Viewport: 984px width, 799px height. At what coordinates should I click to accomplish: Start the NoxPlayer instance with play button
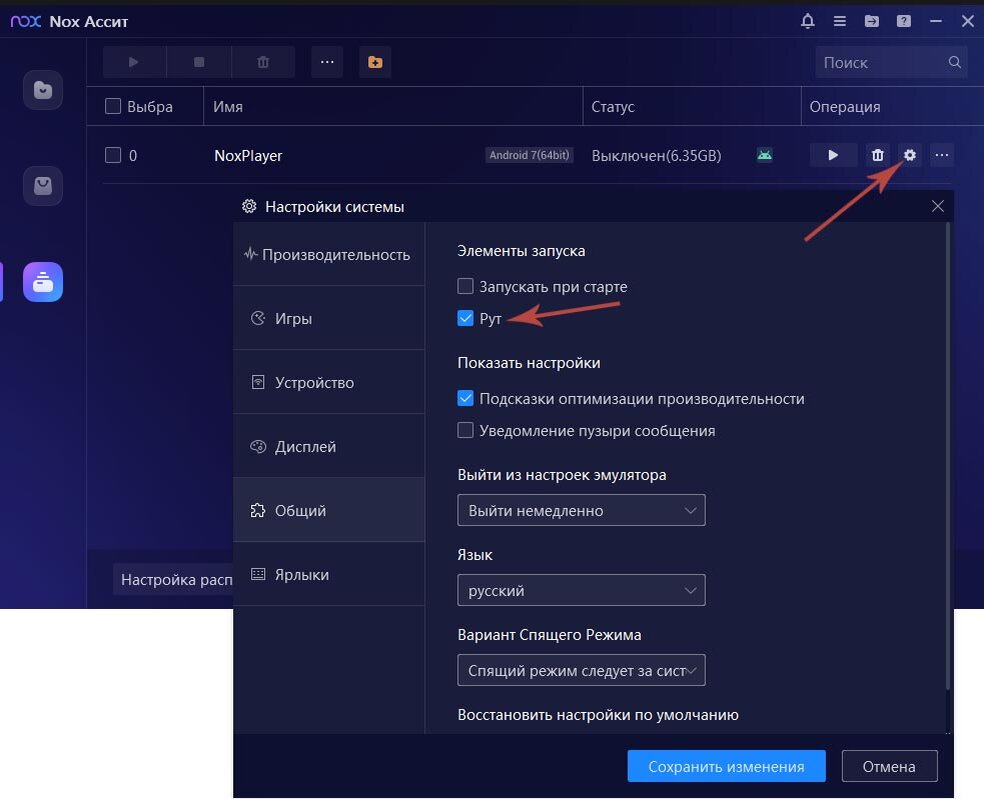pos(833,155)
